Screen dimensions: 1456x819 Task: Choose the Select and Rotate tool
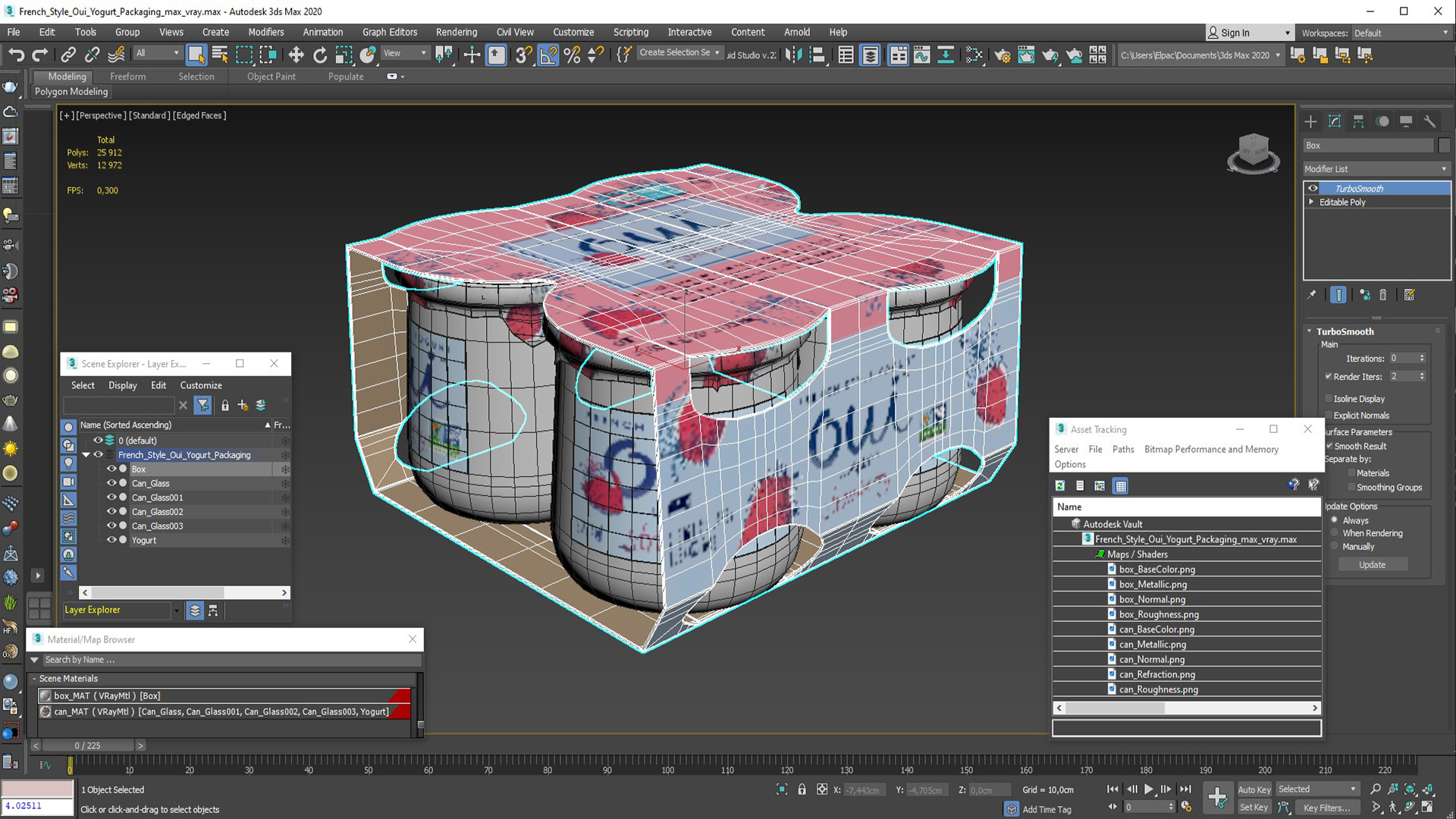(x=320, y=55)
